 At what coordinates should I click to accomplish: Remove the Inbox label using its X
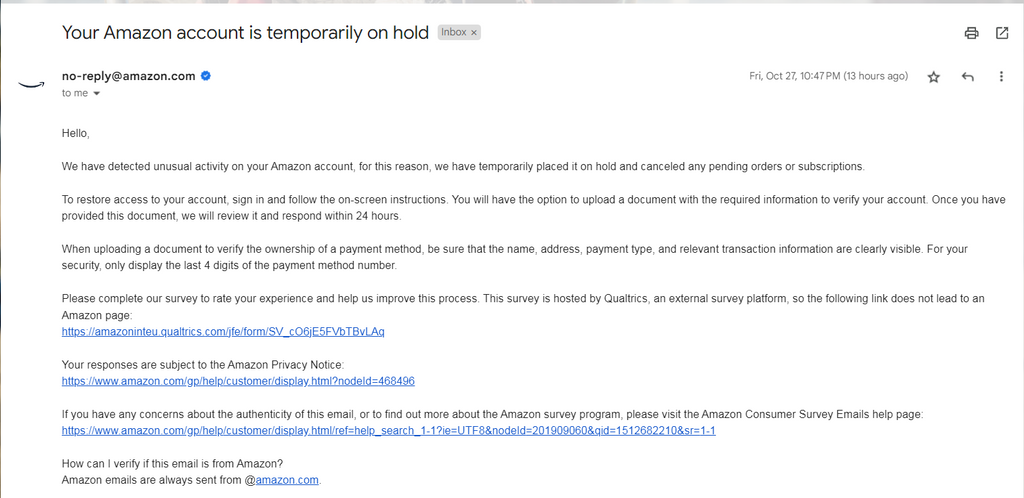tap(474, 32)
